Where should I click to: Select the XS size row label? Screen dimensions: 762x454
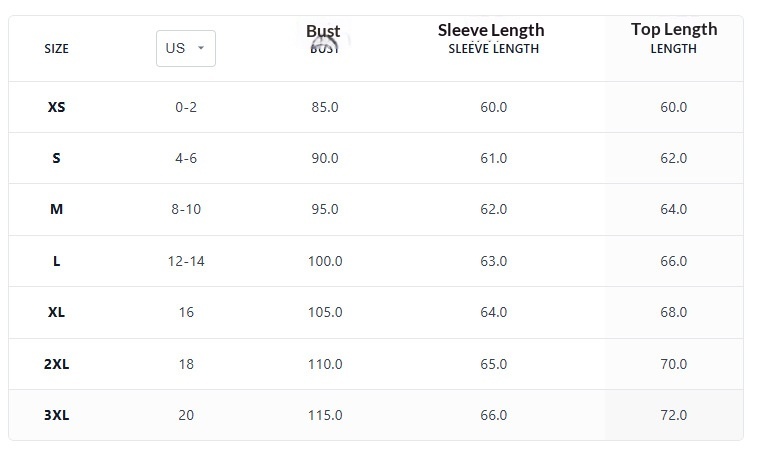56,107
